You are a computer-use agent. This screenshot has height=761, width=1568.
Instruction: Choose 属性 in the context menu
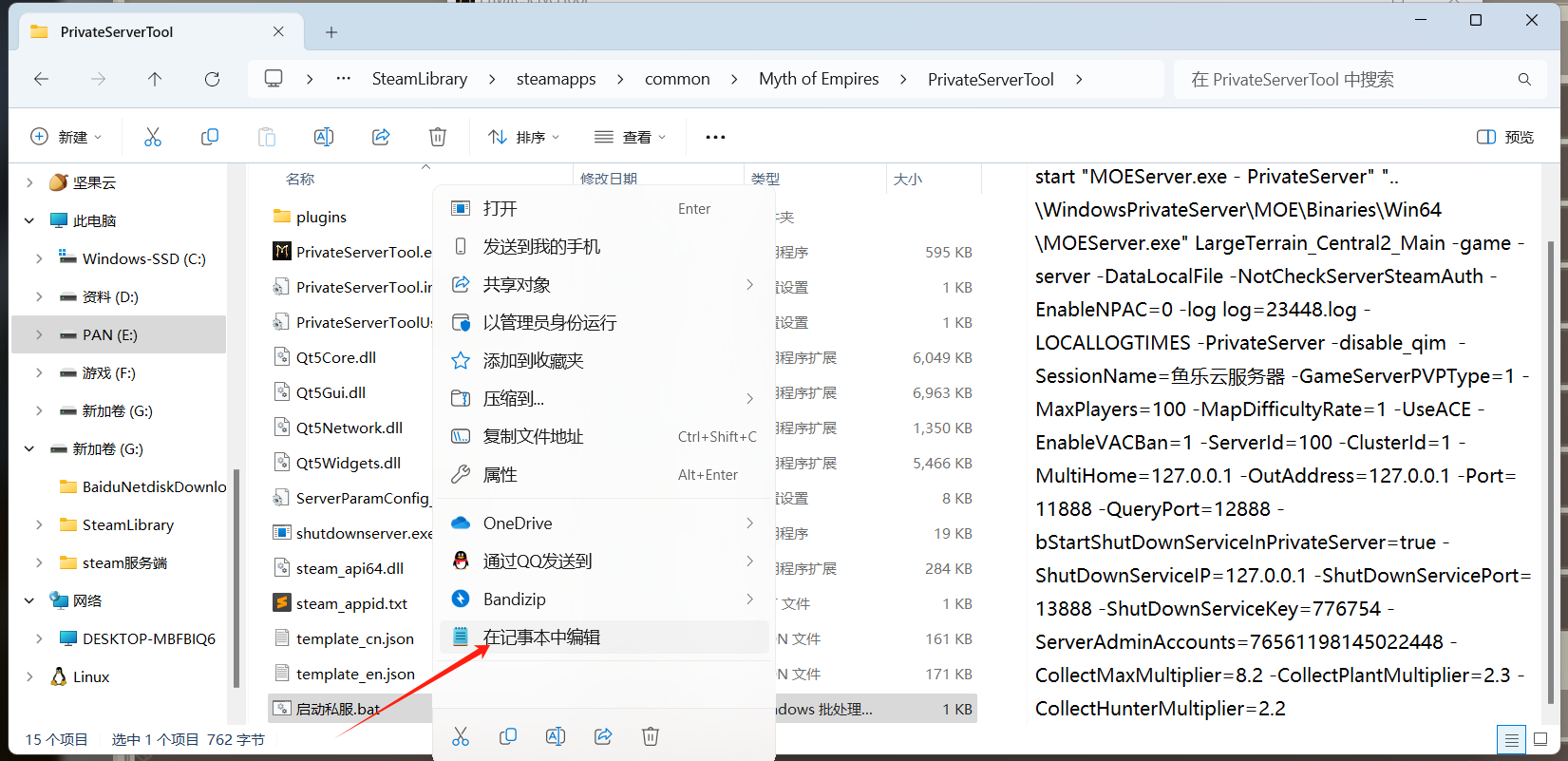pyautogui.click(x=604, y=475)
